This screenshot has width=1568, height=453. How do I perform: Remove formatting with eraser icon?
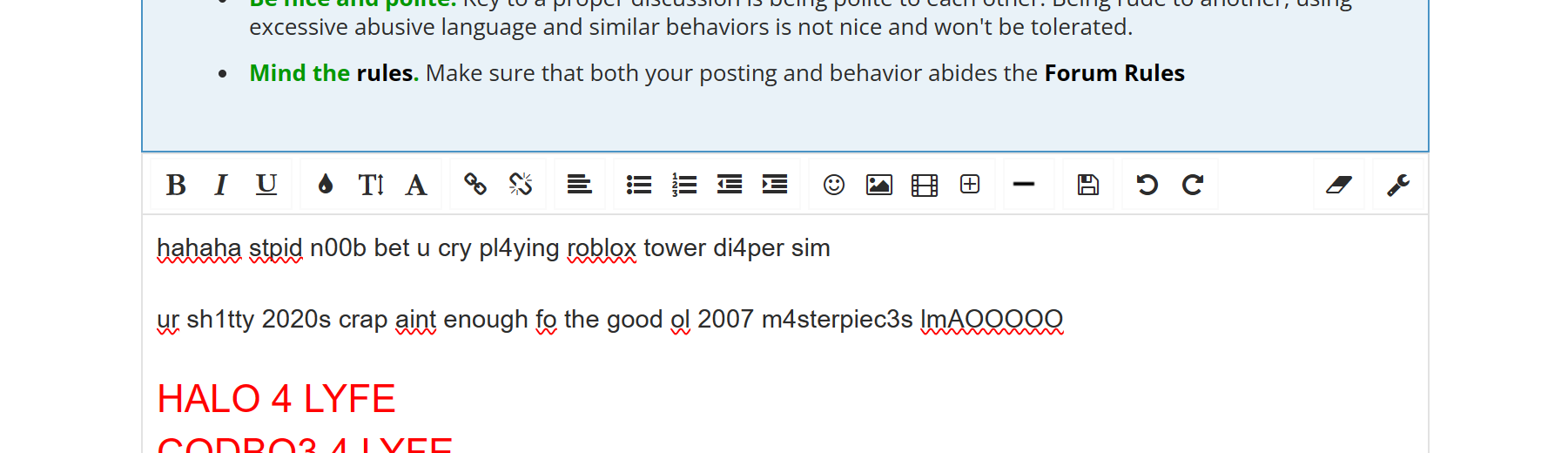(x=1339, y=185)
